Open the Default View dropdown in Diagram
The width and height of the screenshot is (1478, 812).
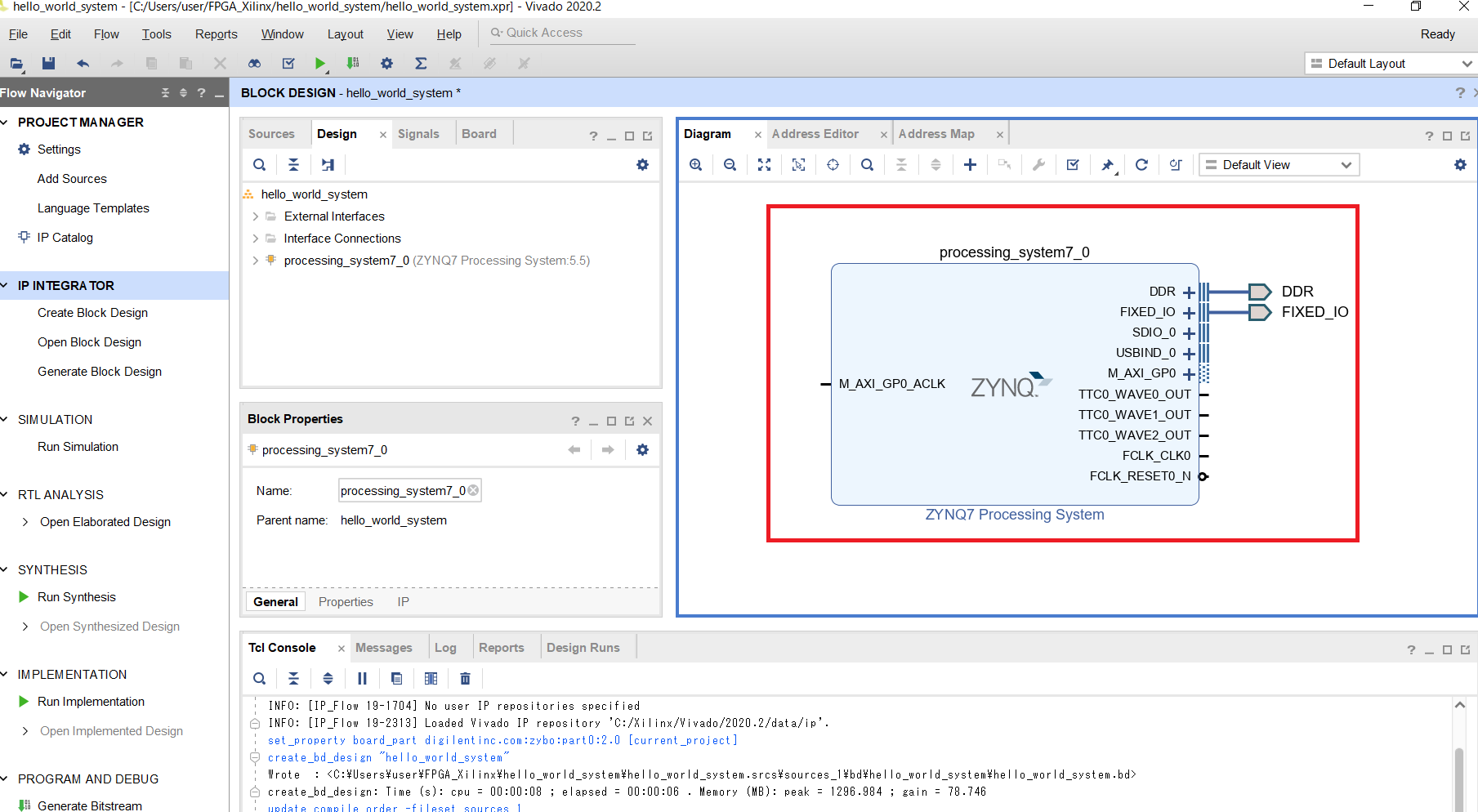[x=1279, y=165]
